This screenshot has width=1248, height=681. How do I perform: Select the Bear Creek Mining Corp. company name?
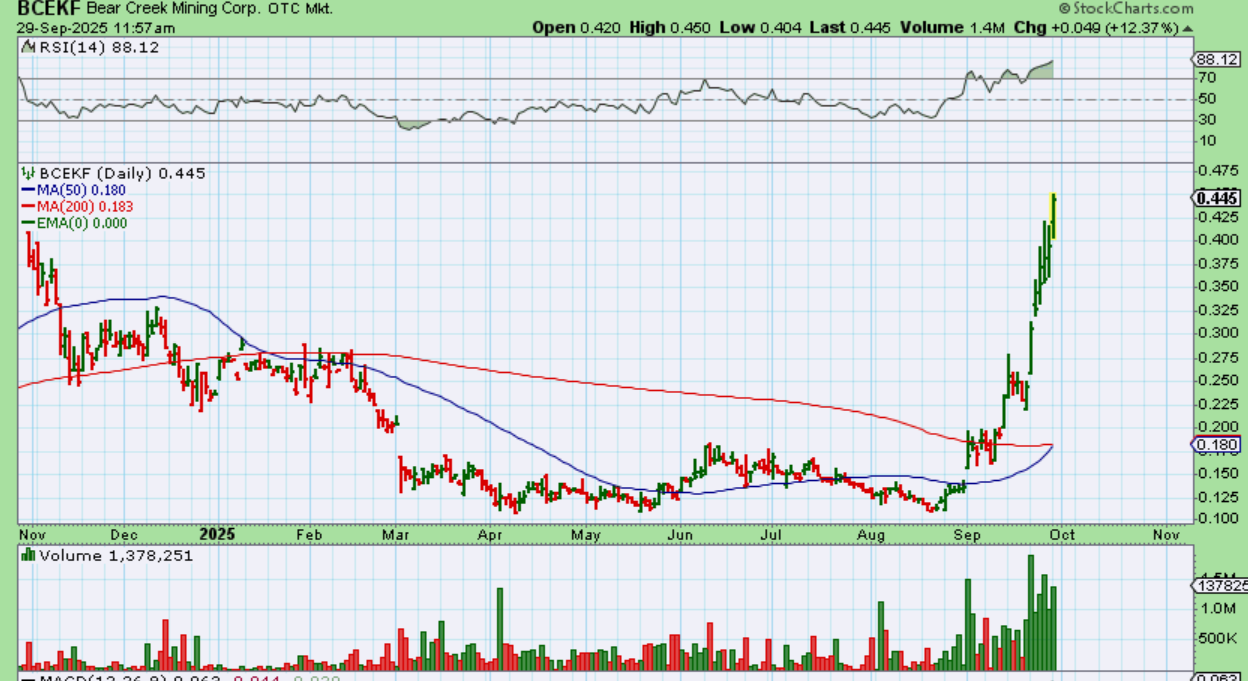pos(173,8)
